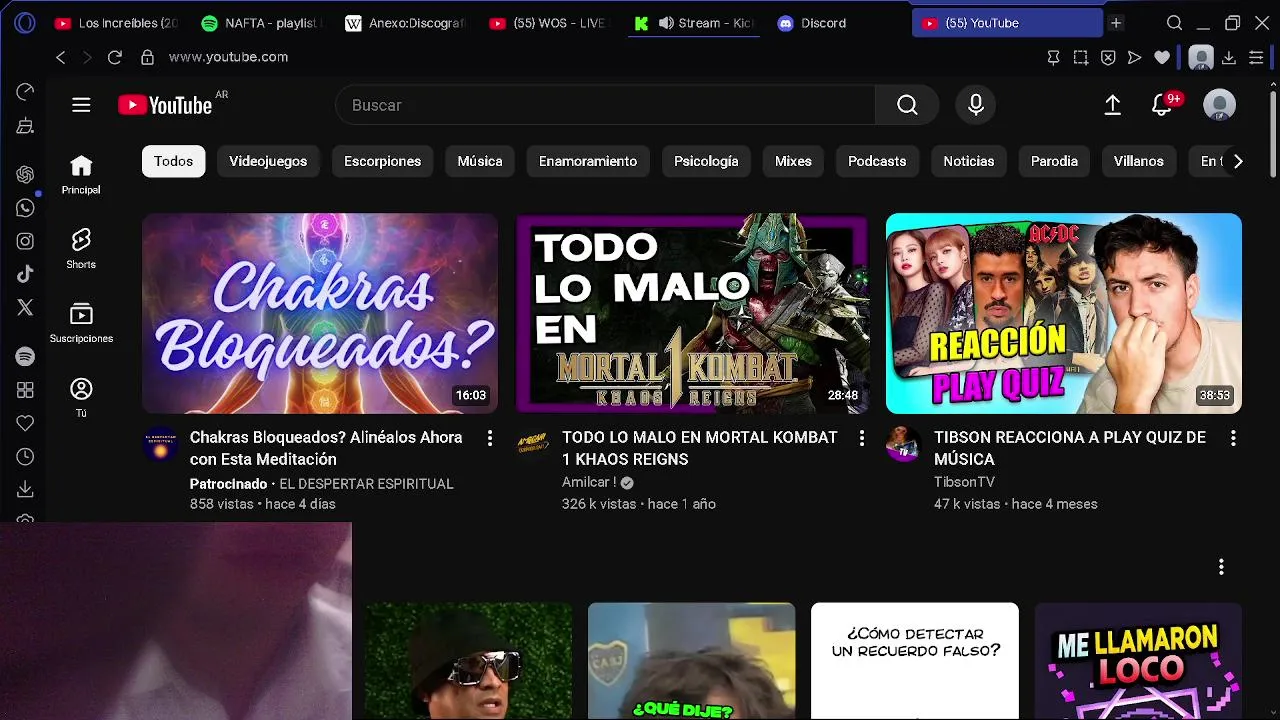Select the 'Noticias' filter chip
1280x720 pixels.
pyautogui.click(x=969, y=161)
